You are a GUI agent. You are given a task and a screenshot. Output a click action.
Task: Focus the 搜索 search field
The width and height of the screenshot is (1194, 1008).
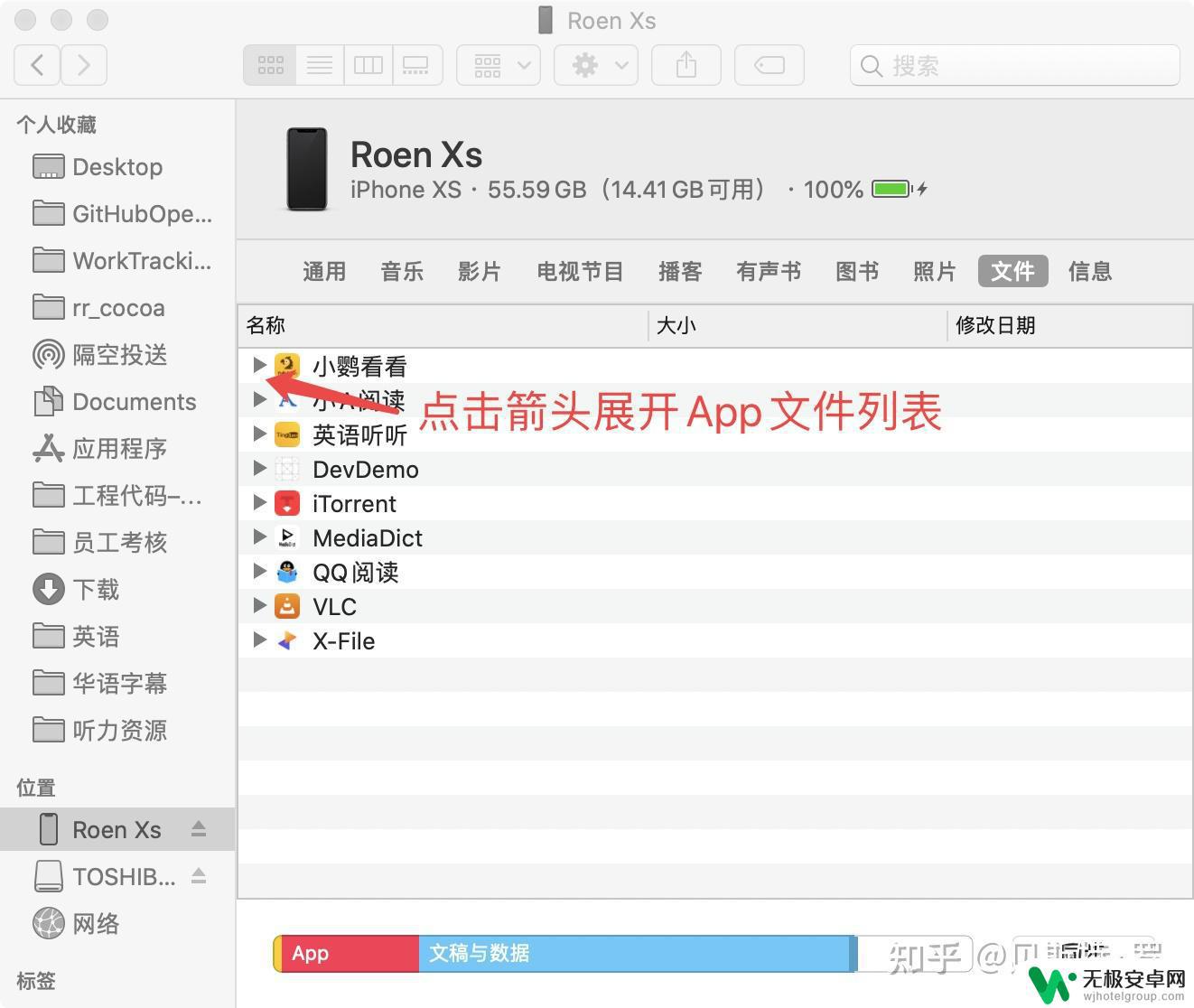tap(1015, 66)
